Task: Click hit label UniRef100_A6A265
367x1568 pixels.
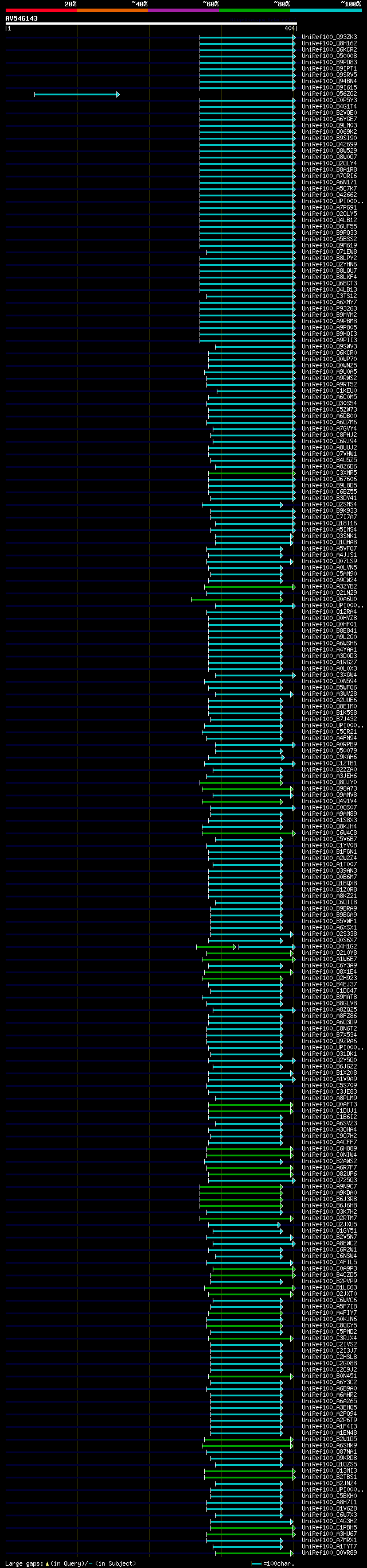Action: tap(329, 1401)
